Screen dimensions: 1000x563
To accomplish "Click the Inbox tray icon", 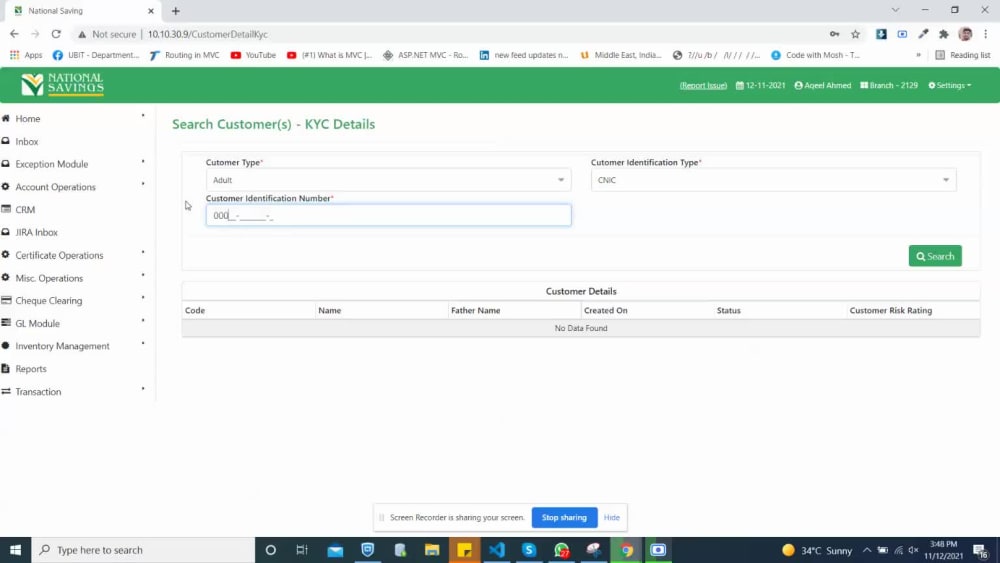I will (6, 141).
